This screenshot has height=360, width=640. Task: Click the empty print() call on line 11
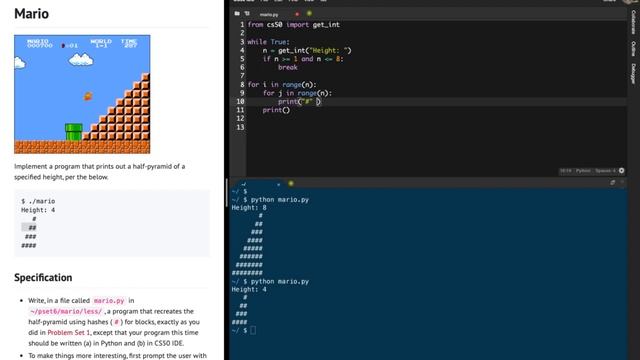(276, 110)
